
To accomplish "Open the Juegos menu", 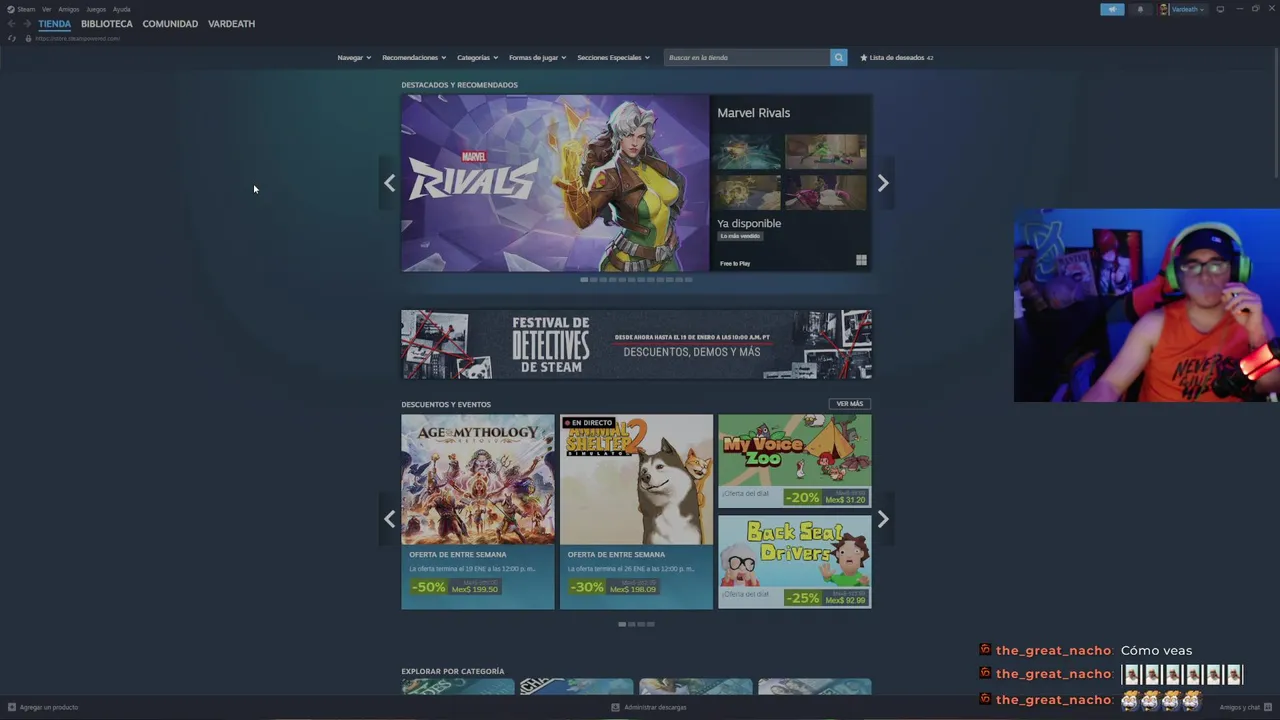I will click(x=96, y=9).
